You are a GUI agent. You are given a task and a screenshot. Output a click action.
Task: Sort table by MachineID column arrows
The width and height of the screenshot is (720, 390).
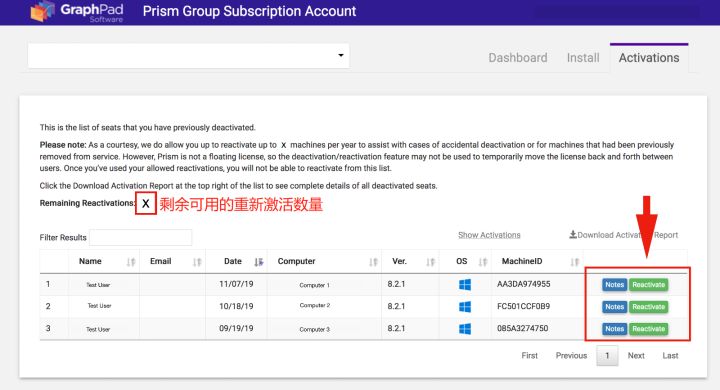[x=574, y=262]
